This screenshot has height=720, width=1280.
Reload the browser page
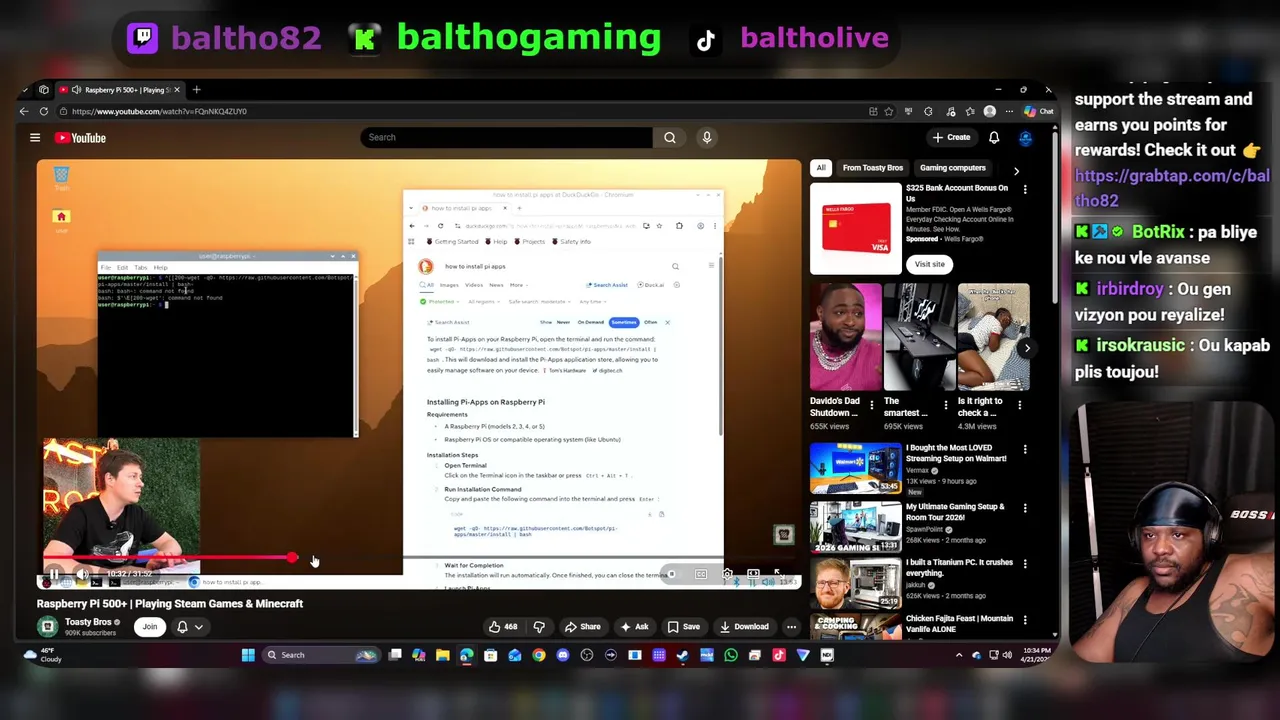coord(43,111)
